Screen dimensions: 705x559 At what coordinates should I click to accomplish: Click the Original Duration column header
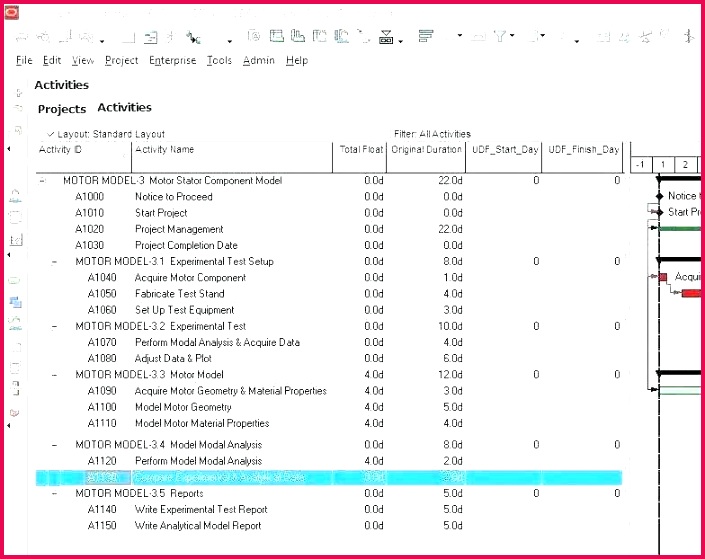(426, 150)
